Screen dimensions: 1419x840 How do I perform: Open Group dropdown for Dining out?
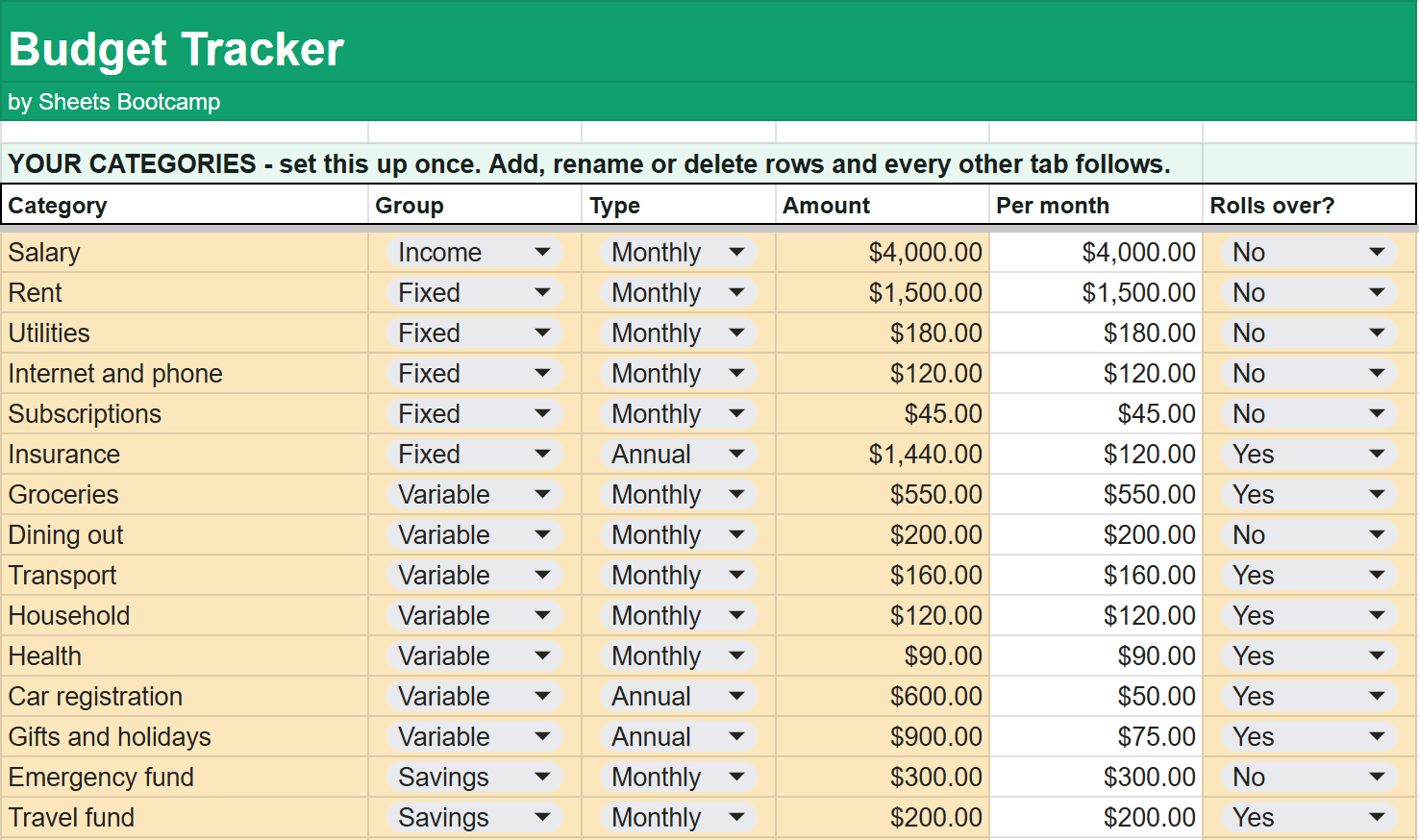point(475,534)
